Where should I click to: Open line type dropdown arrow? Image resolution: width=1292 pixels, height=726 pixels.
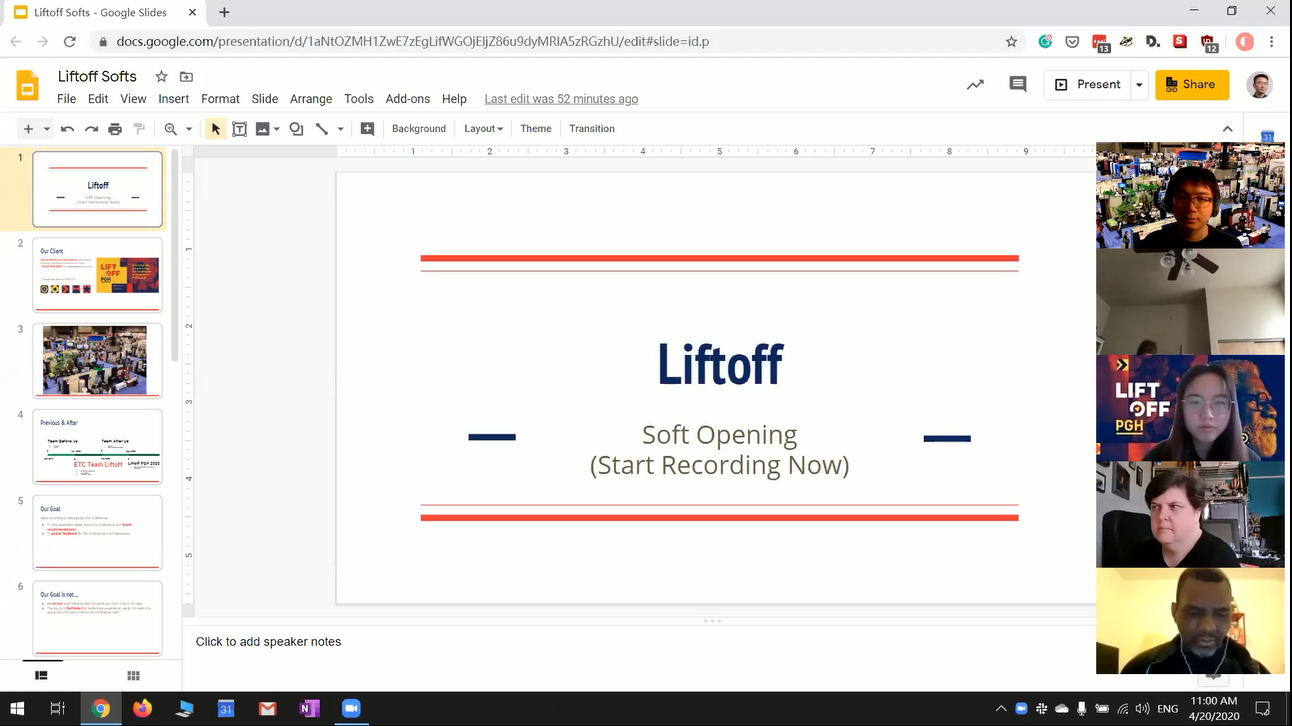coord(340,129)
